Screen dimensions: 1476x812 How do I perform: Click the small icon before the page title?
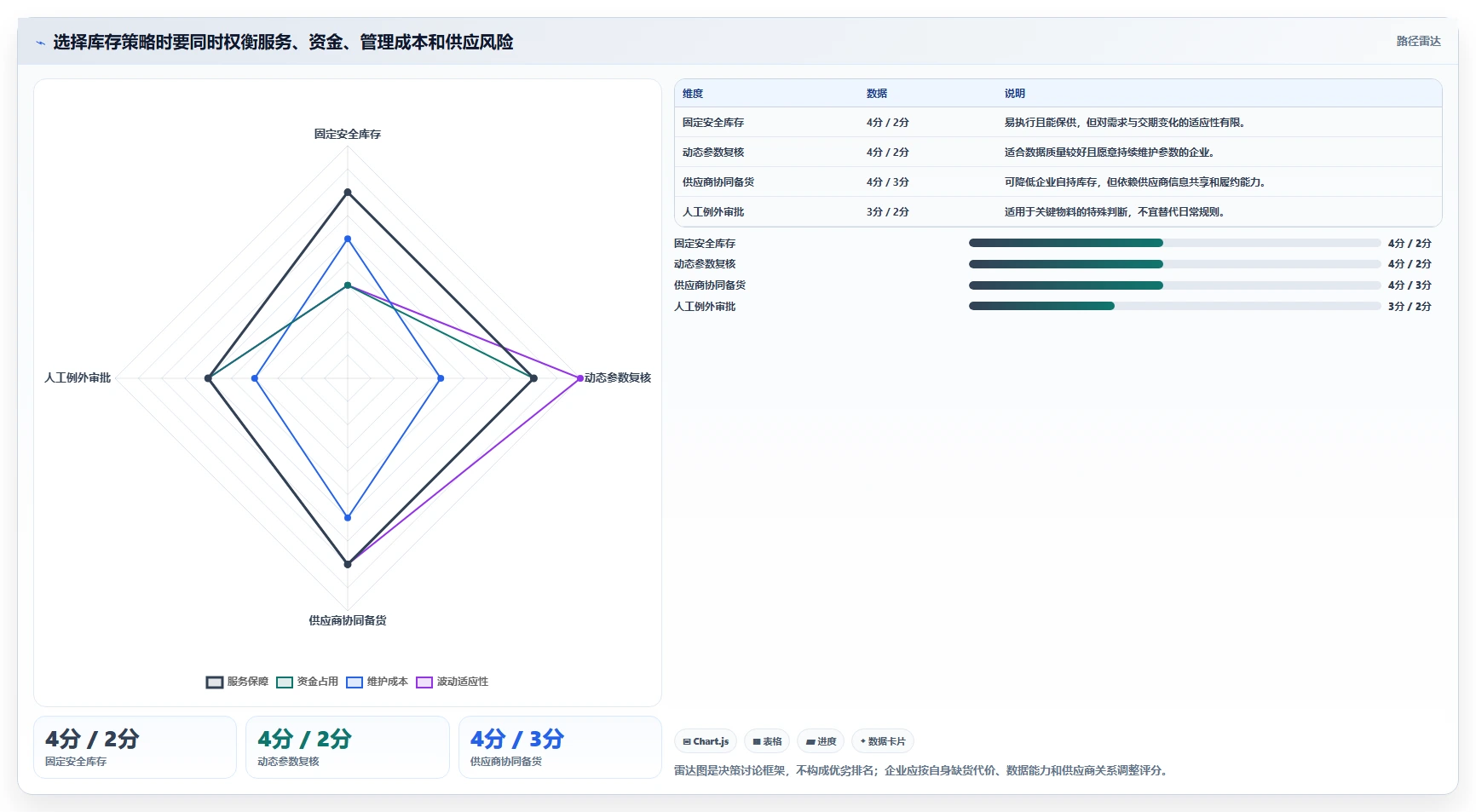tap(40, 43)
